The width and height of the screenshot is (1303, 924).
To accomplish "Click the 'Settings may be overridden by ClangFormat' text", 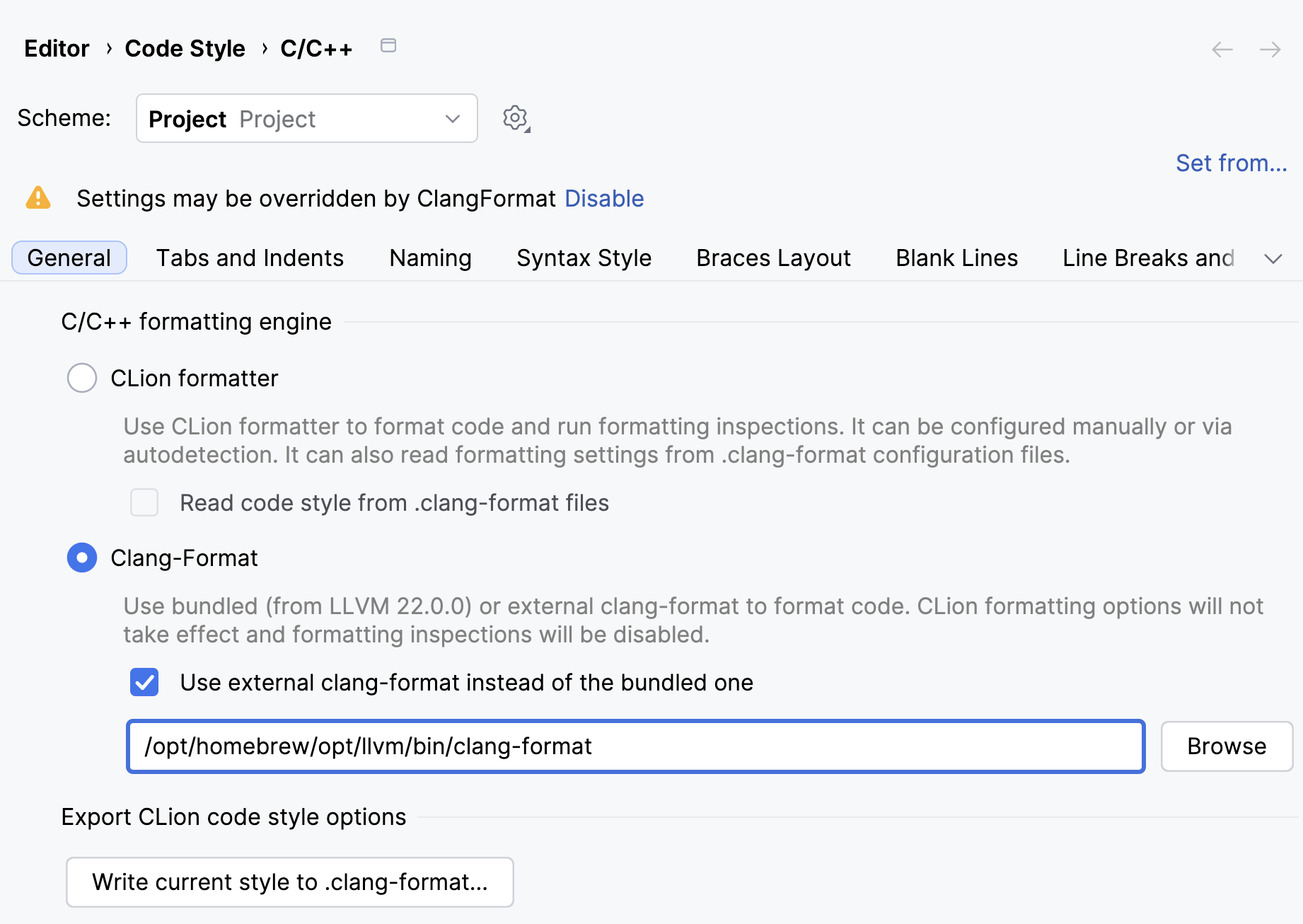I will pyautogui.click(x=316, y=198).
